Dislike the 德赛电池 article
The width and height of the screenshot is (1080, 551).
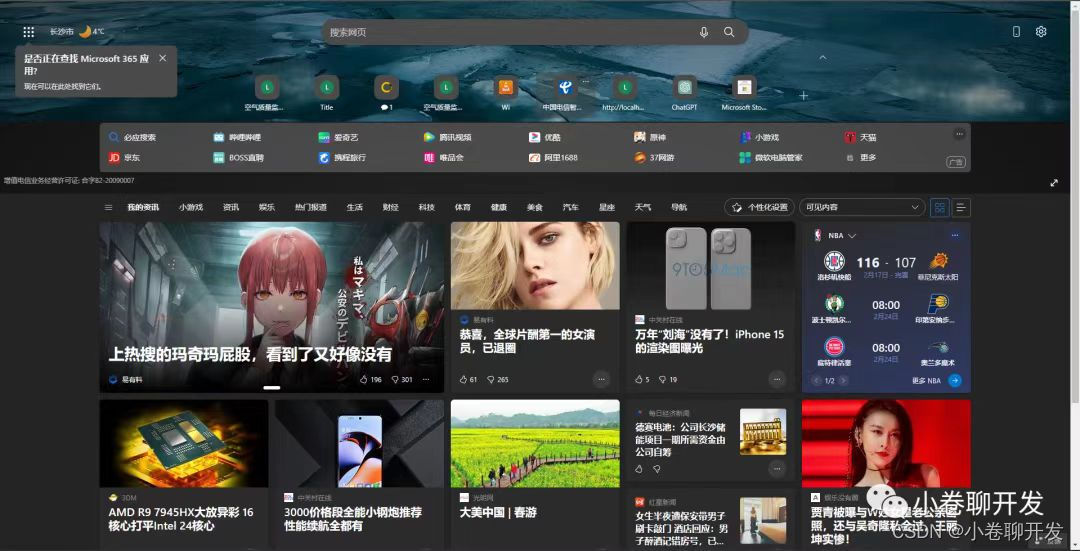[656, 469]
